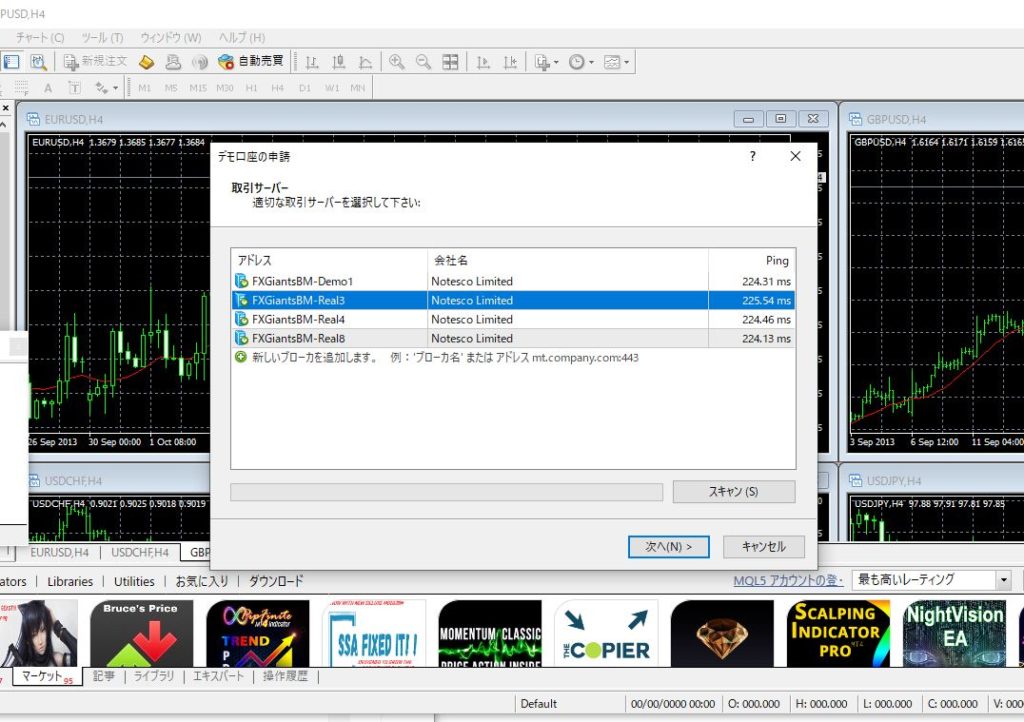
Task: Open the ダウンロード downloads category
Action: [x=276, y=582]
